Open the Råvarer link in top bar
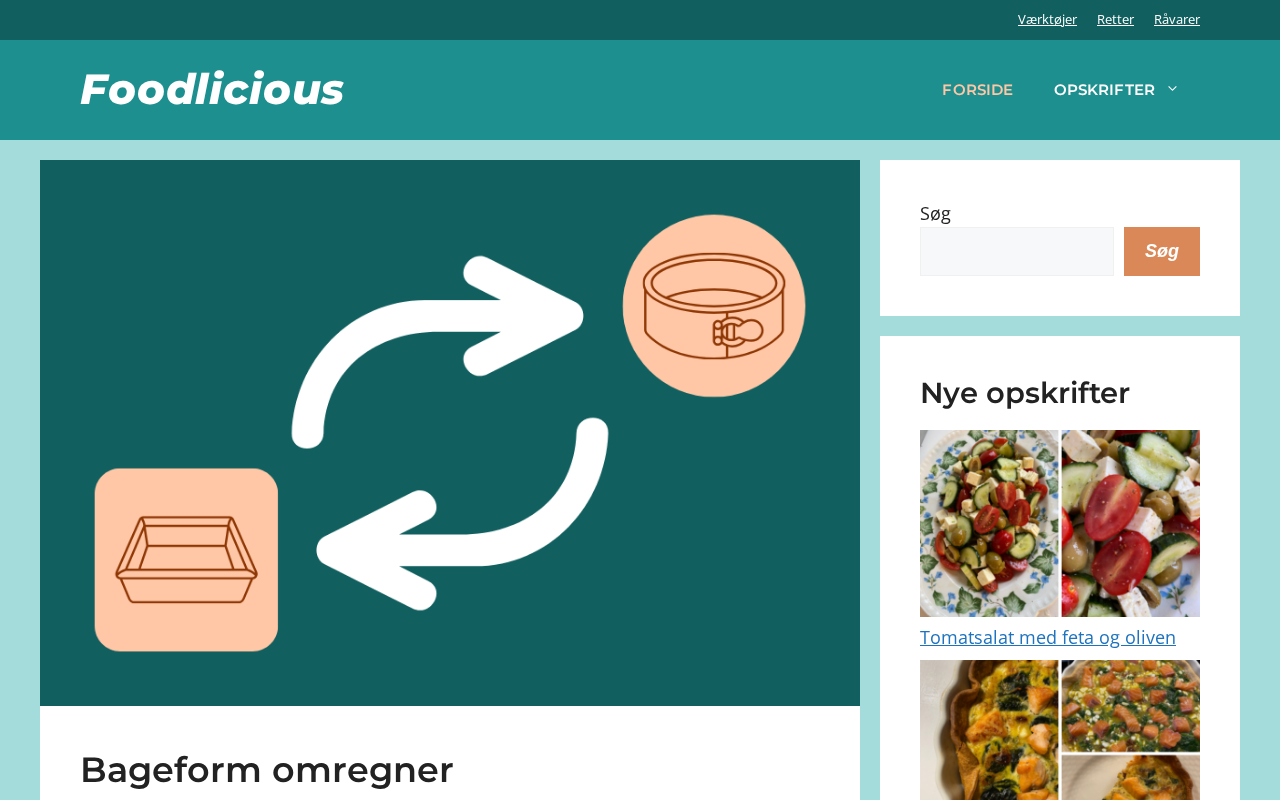 pos(1177,19)
